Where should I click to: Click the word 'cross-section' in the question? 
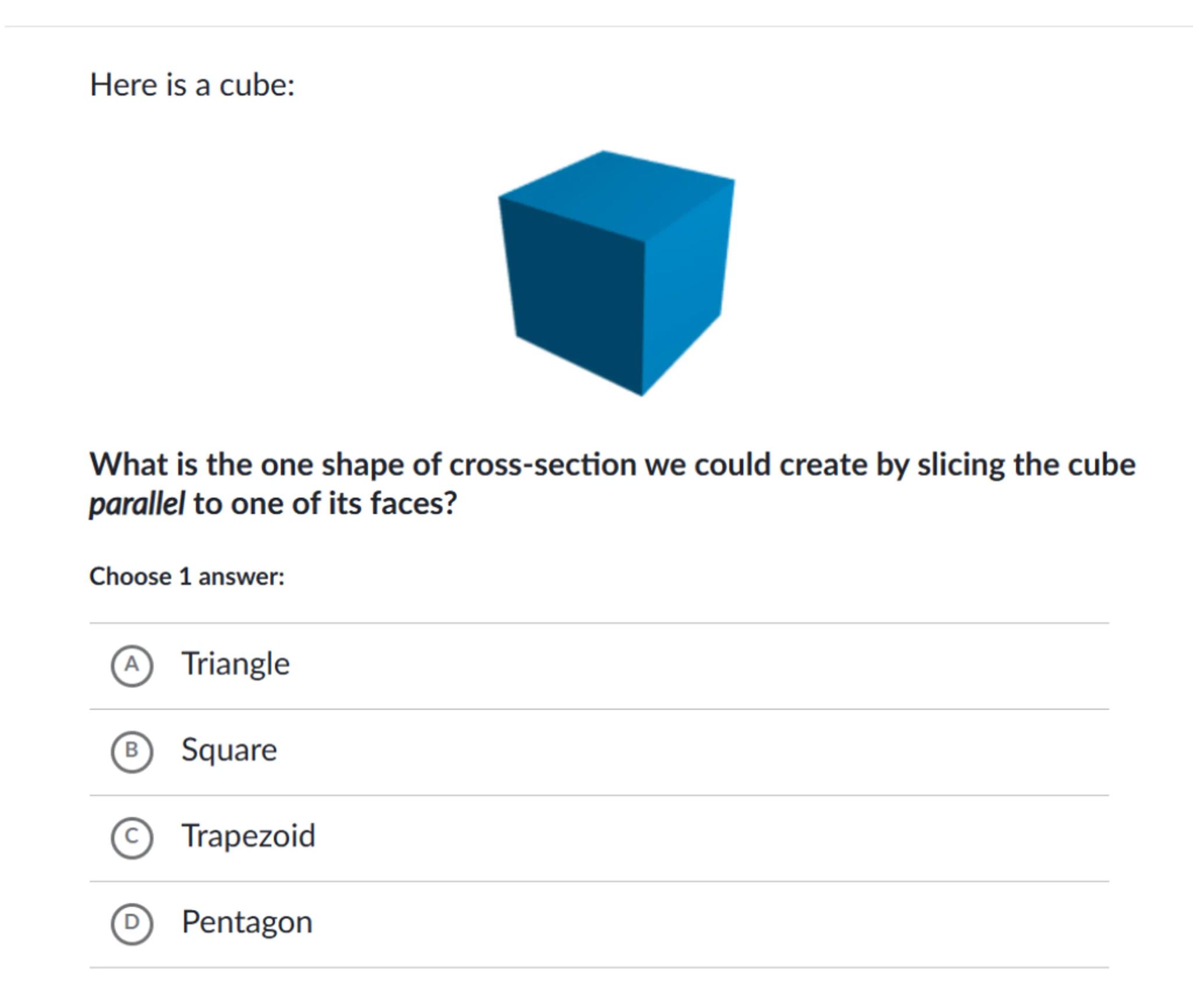click(542, 465)
